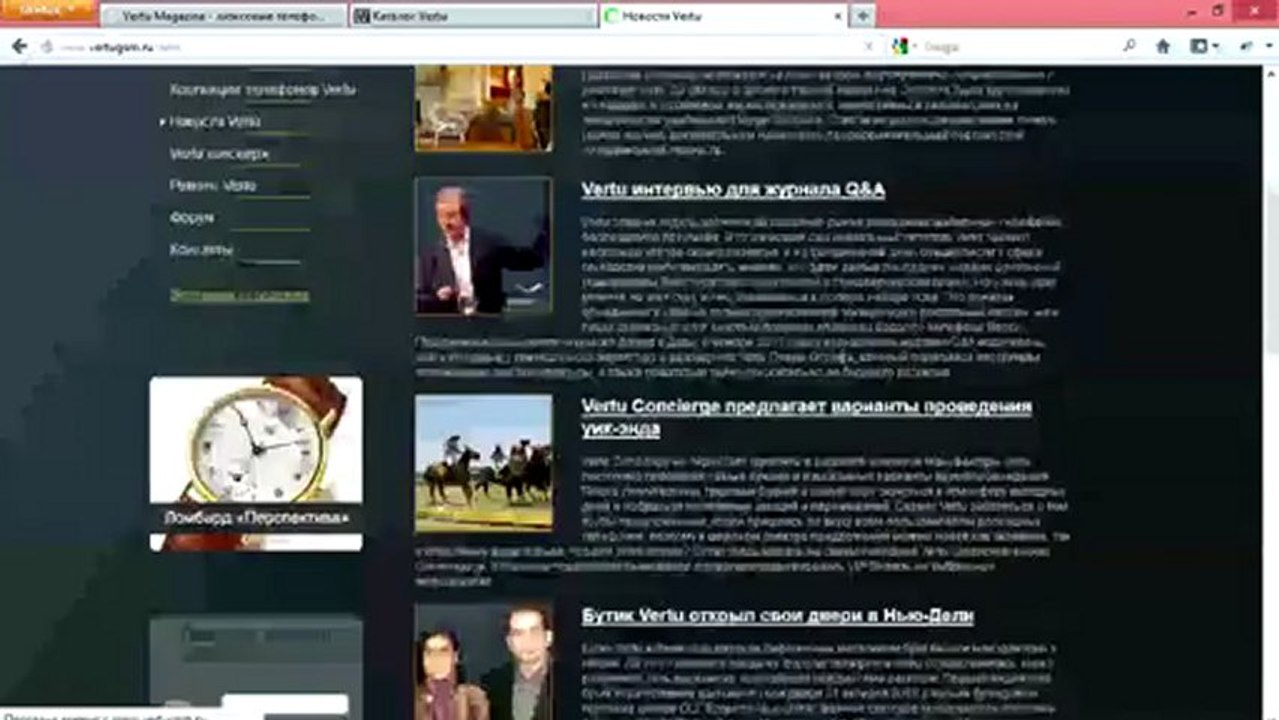Open 'Vertu Concierge предлагает варианты' headline
This screenshot has width=1279, height=720.
[806, 417]
